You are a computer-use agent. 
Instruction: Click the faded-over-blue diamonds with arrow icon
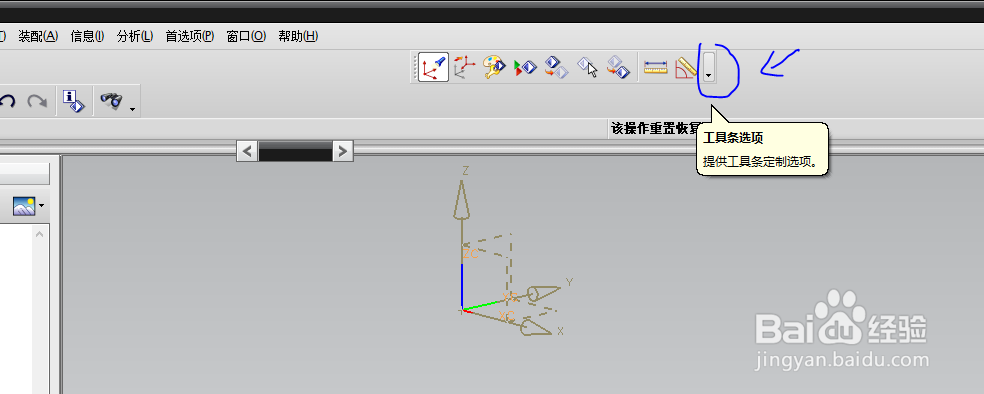click(x=618, y=67)
